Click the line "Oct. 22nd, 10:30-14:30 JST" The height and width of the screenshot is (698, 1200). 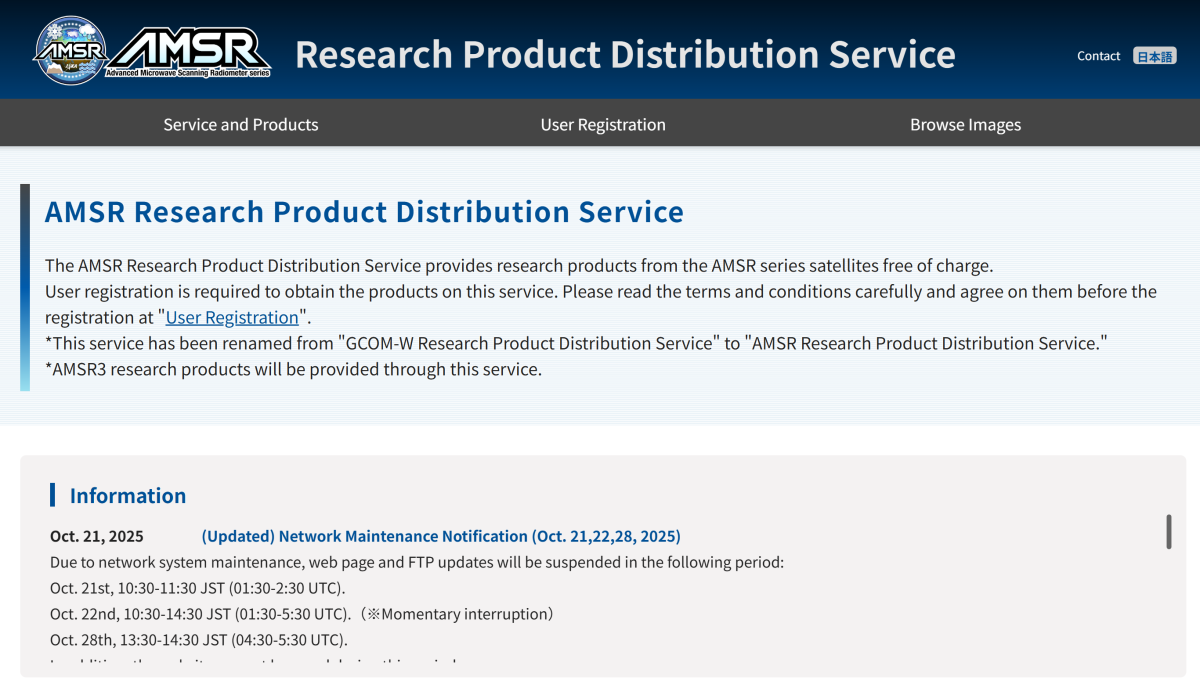[302, 614]
